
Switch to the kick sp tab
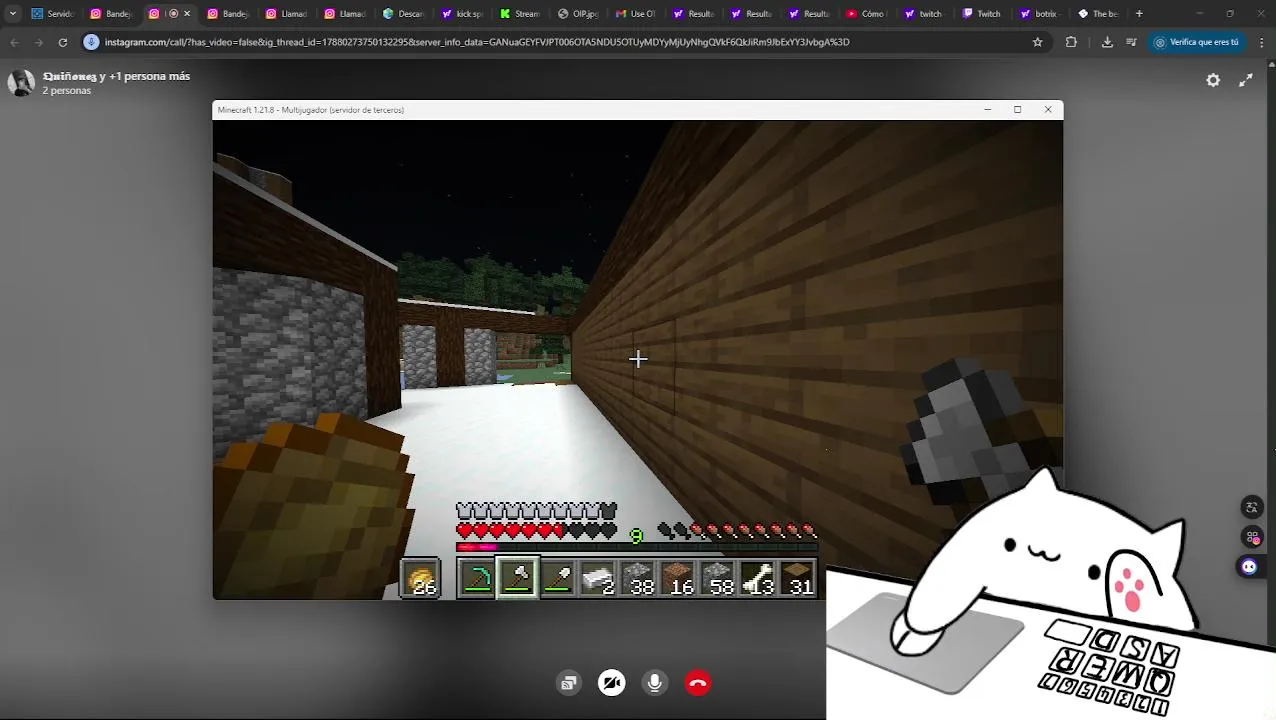click(x=462, y=14)
